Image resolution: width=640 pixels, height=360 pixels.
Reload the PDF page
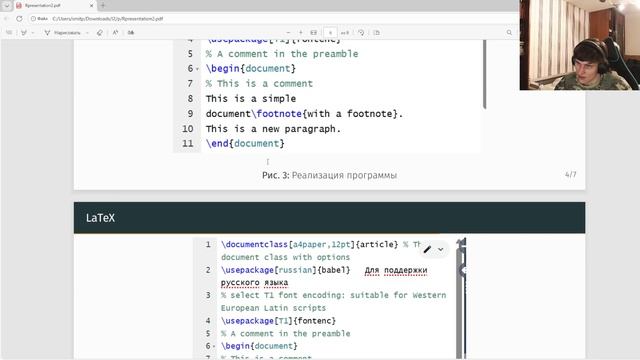click(x=19, y=19)
